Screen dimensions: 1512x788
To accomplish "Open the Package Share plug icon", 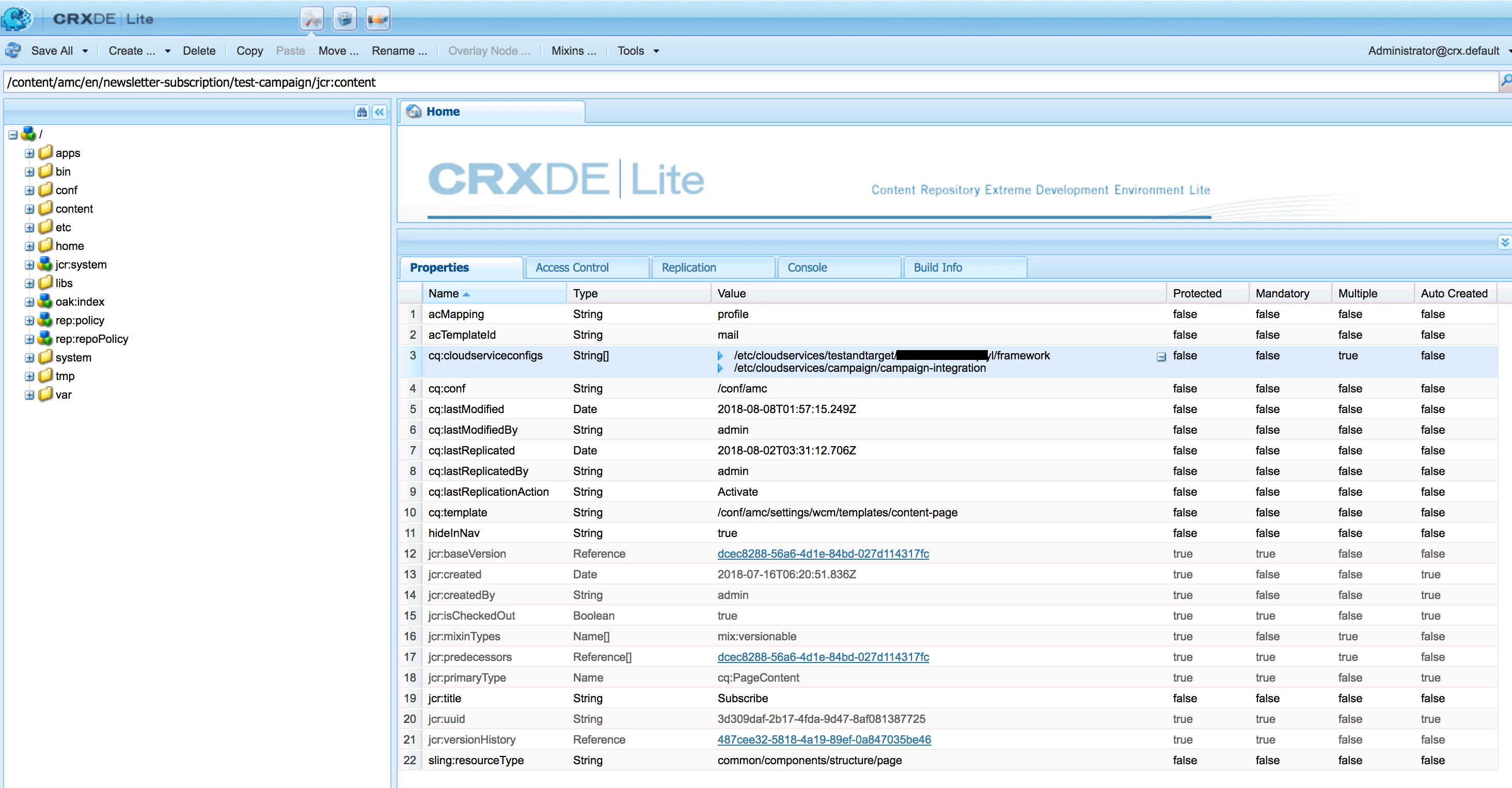I will pyautogui.click(x=377, y=19).
